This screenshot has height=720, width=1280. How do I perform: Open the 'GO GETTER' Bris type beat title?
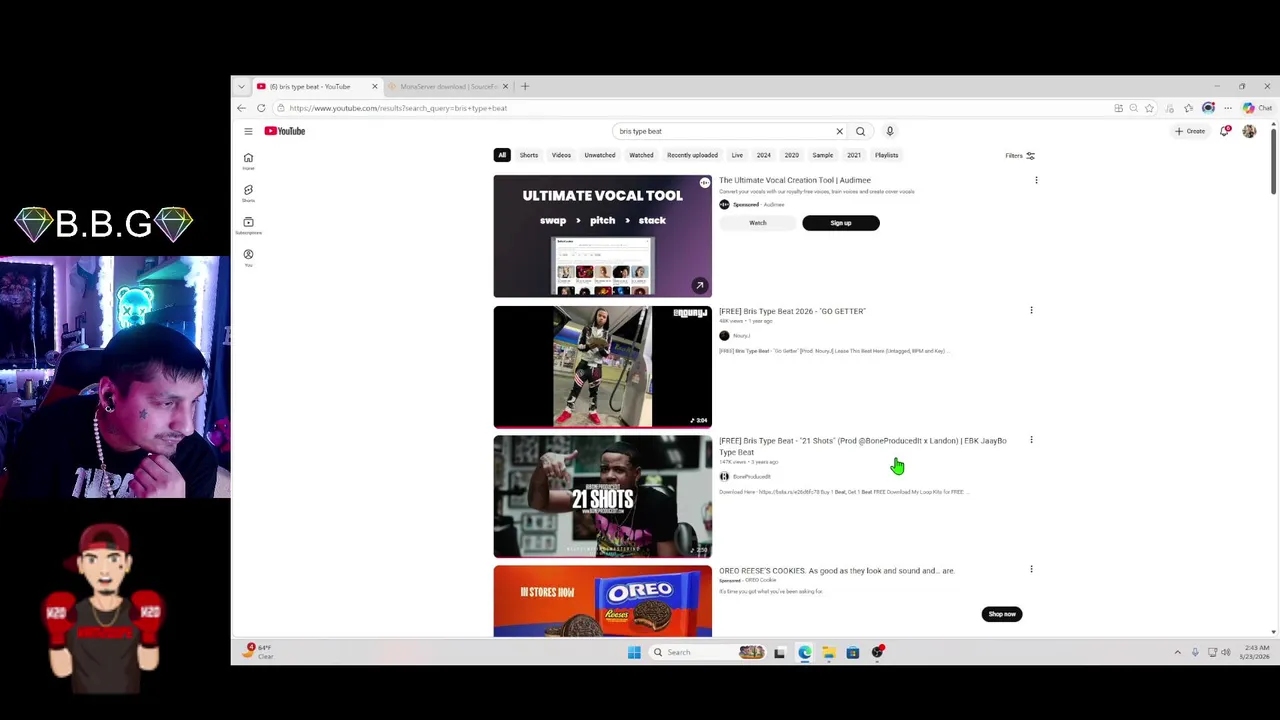point(792,311)
